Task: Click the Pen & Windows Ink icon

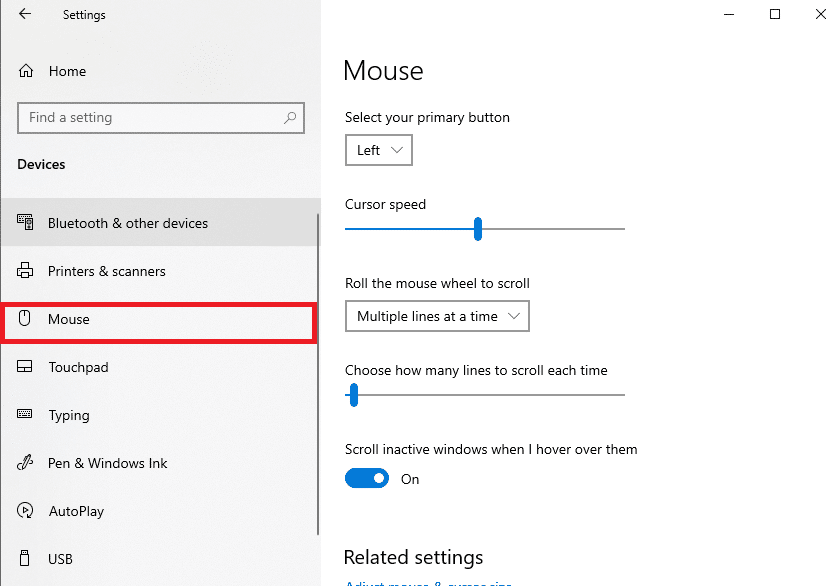Action: [x=26, y=463]
